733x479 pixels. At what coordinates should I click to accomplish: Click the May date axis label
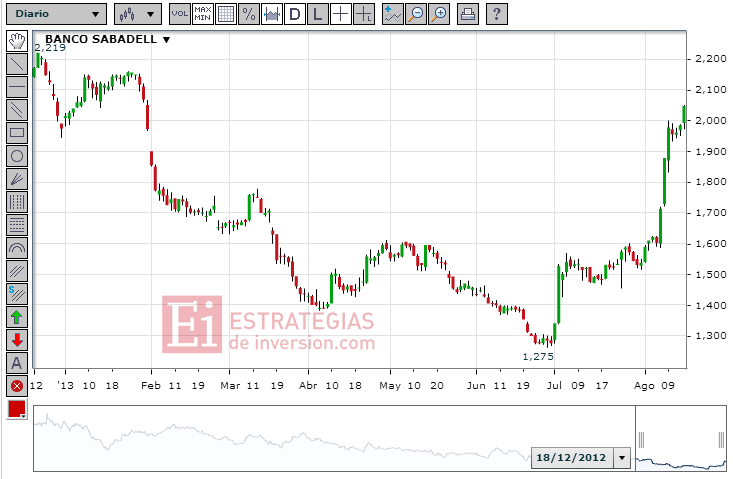tap(390, 386)
